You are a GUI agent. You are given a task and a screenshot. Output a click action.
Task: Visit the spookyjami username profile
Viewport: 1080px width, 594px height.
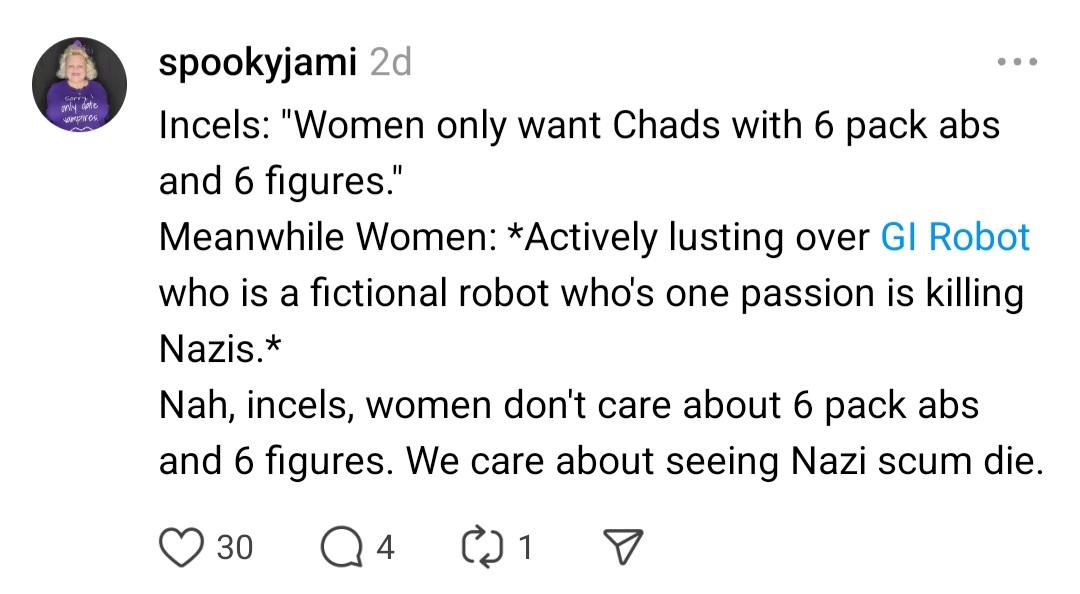click(x=257, y=63)
